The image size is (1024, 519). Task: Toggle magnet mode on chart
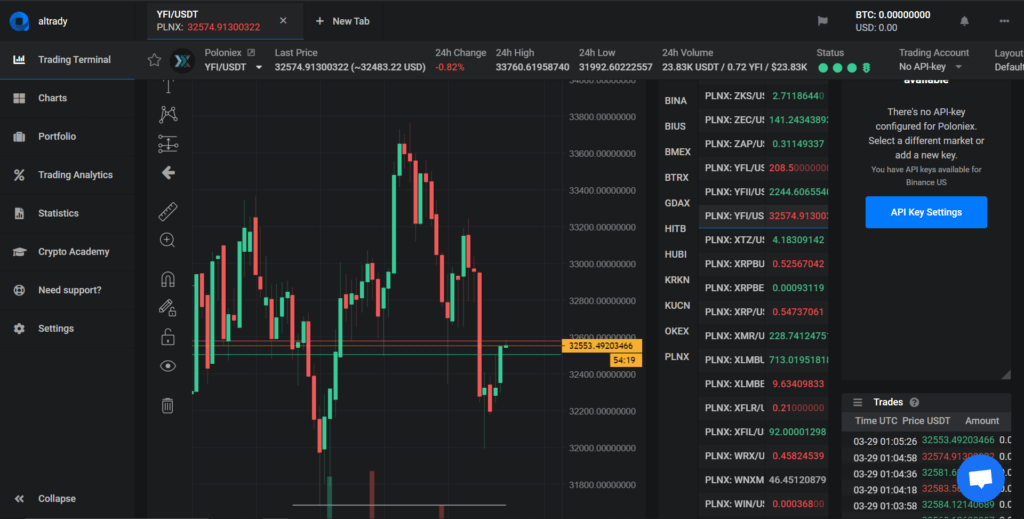[x=168, y=279]
